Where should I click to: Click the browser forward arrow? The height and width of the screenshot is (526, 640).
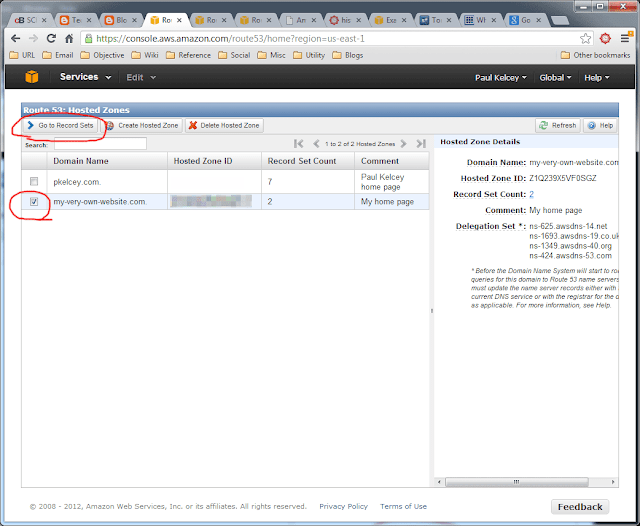point(33,38)
